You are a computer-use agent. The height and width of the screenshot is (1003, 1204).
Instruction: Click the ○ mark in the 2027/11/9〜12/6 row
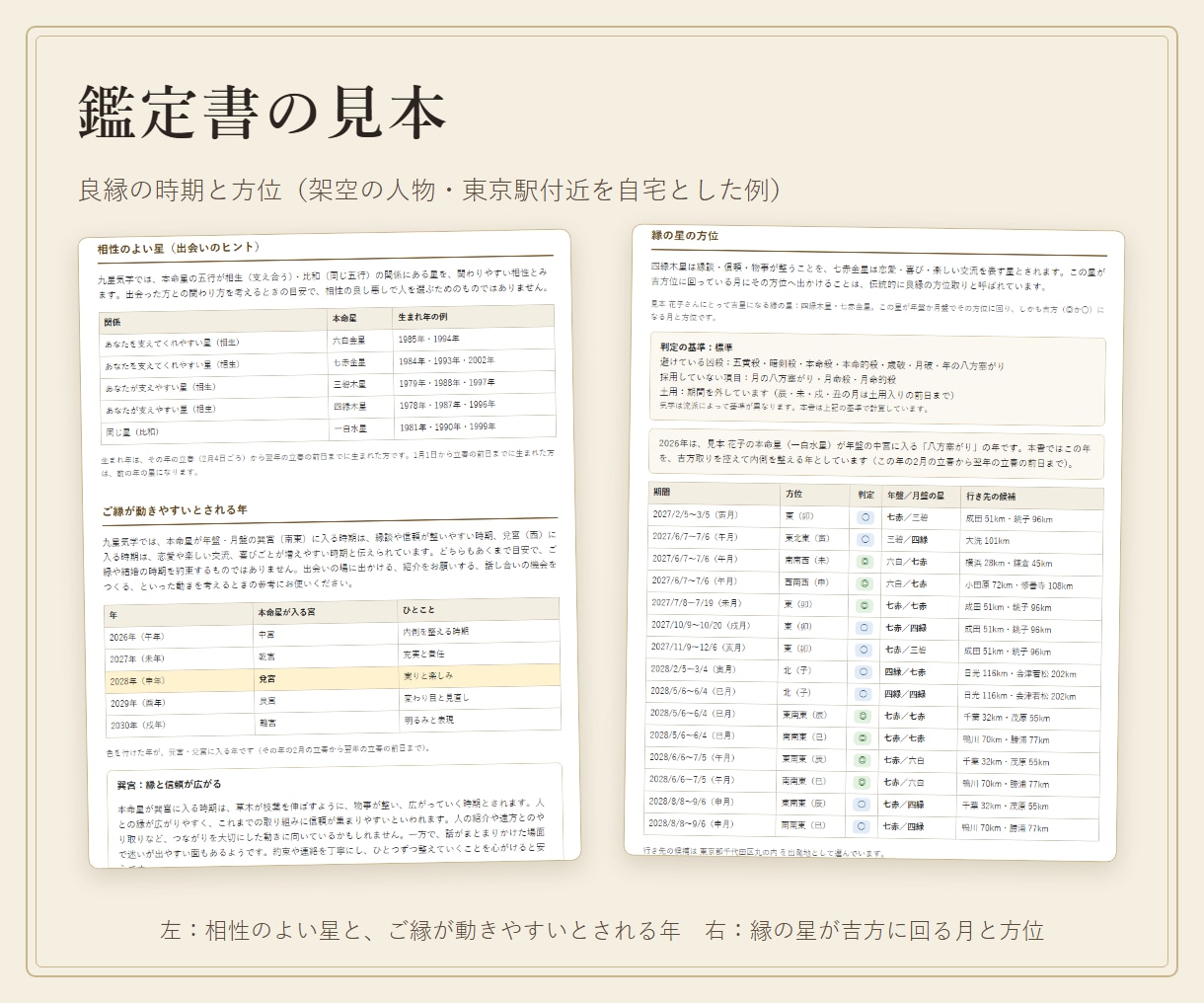[x=865, y=650]
